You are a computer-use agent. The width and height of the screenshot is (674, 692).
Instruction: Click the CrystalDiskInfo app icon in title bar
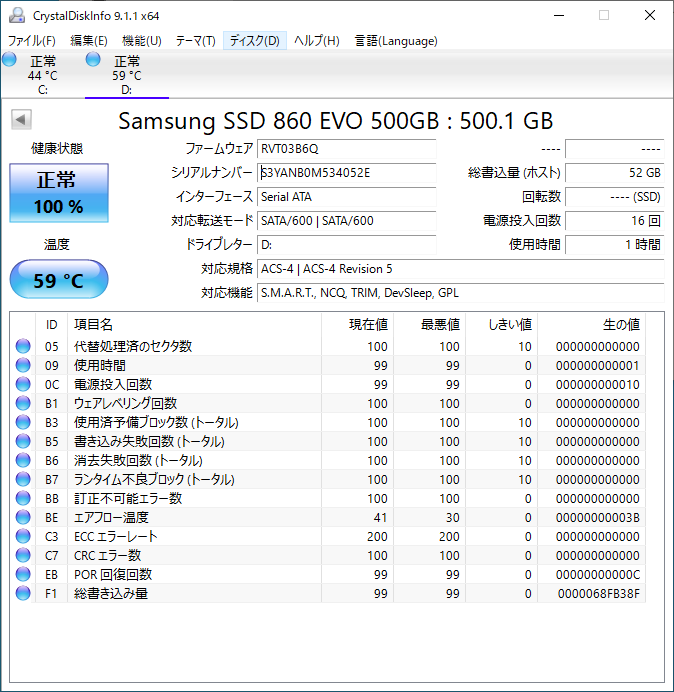[x=17, y=15]
